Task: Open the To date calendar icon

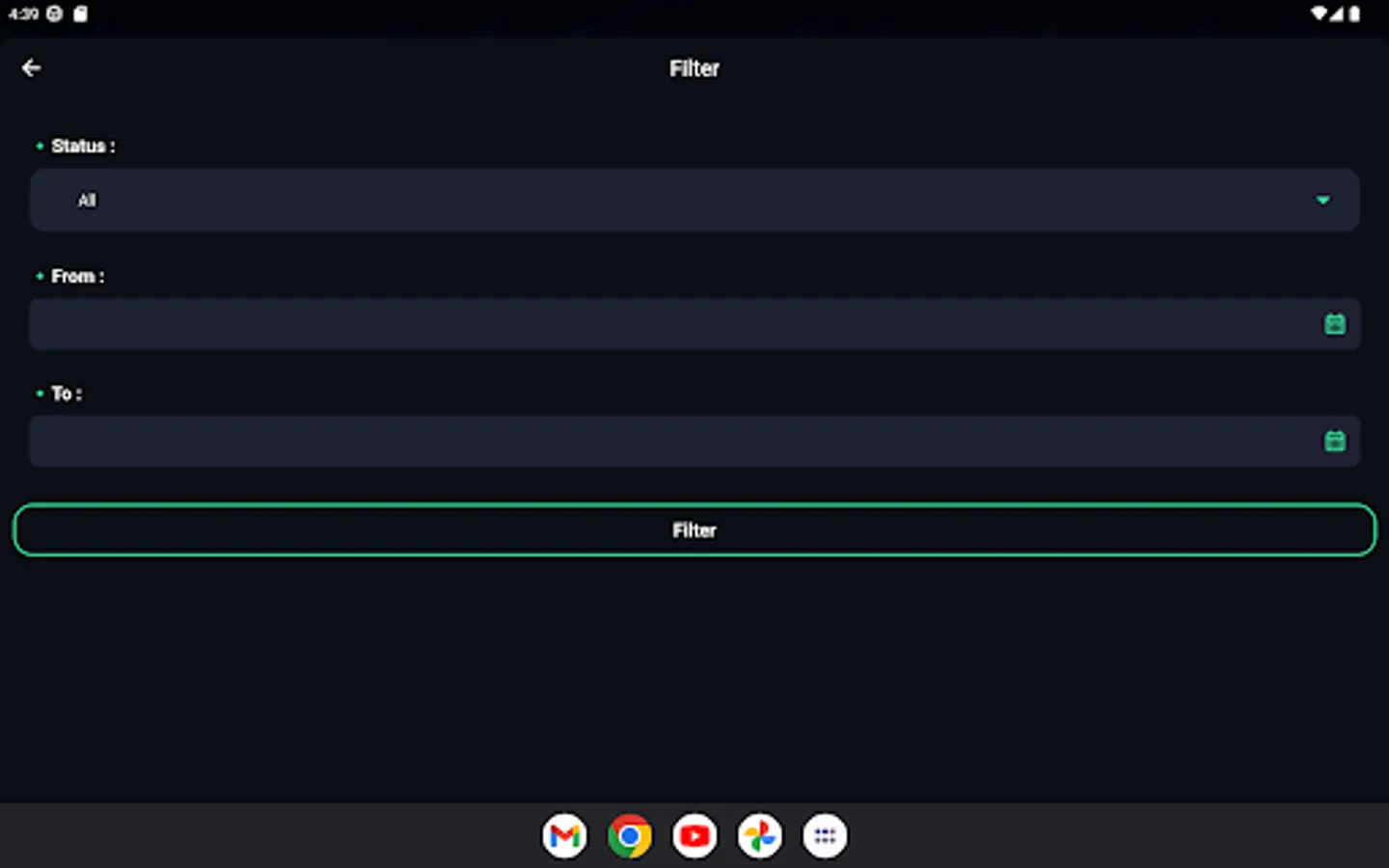Action: coord(1335,442)
